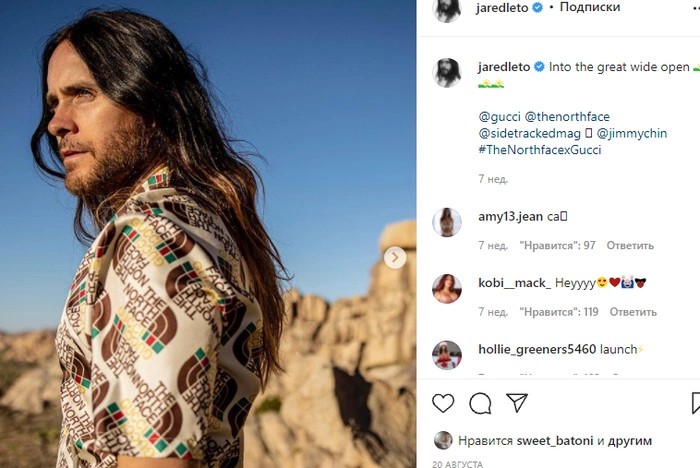
Task: View likes count 119 on comment
Action: (x=559, y=312)
